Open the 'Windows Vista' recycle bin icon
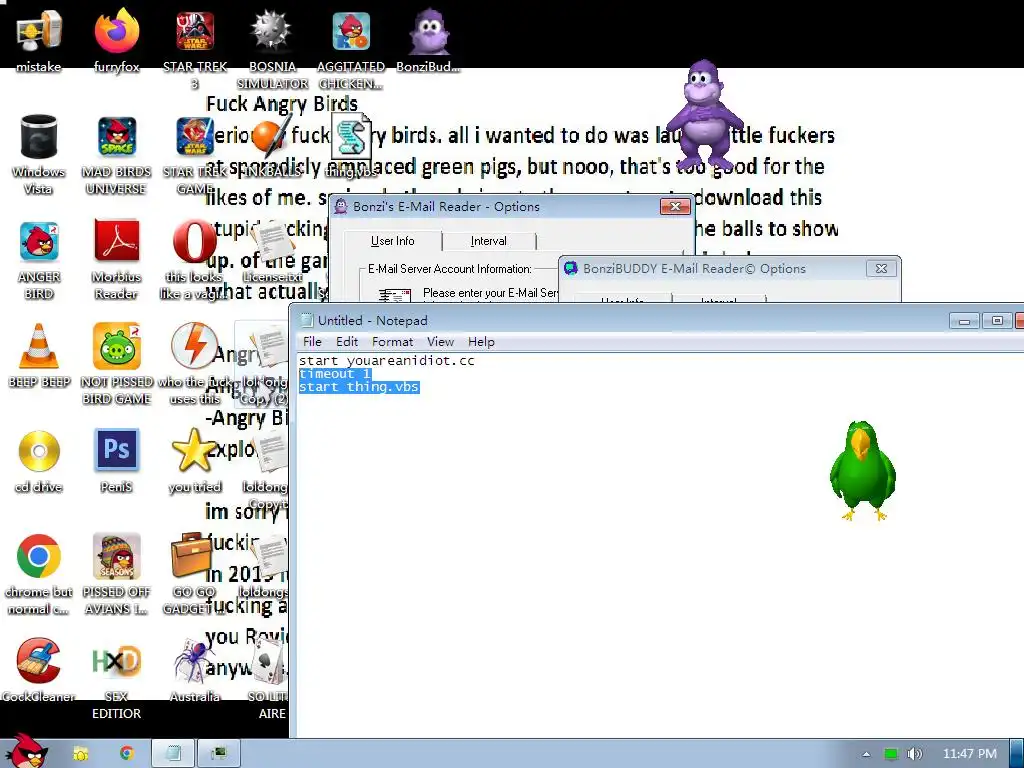Screen dimensions: 1024x768 39,136
